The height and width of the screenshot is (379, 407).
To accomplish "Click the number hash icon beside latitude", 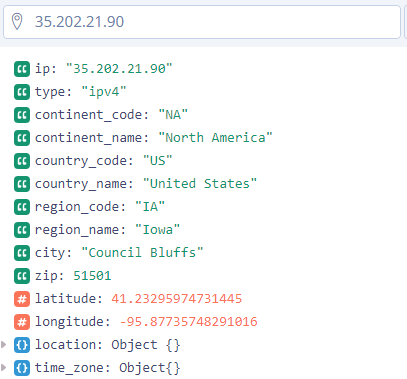I will [22, 299].
